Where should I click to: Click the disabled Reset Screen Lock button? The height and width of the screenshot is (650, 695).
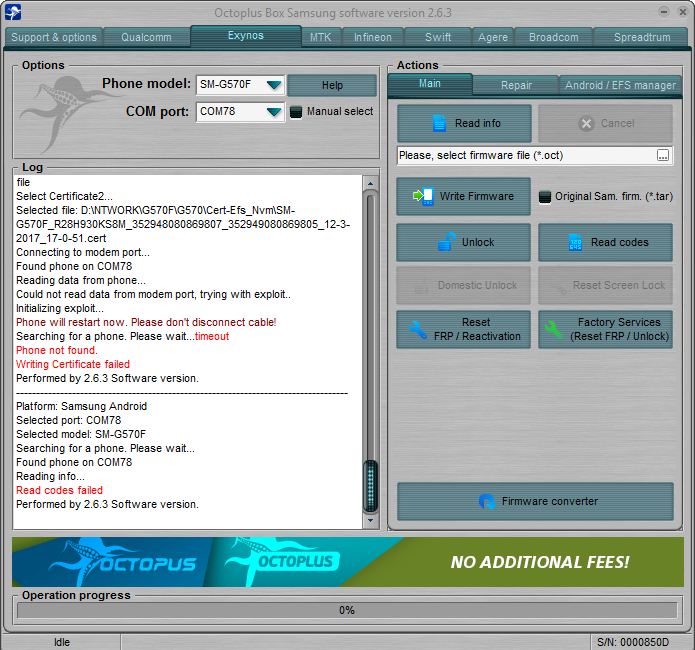[x=605, y=285]
